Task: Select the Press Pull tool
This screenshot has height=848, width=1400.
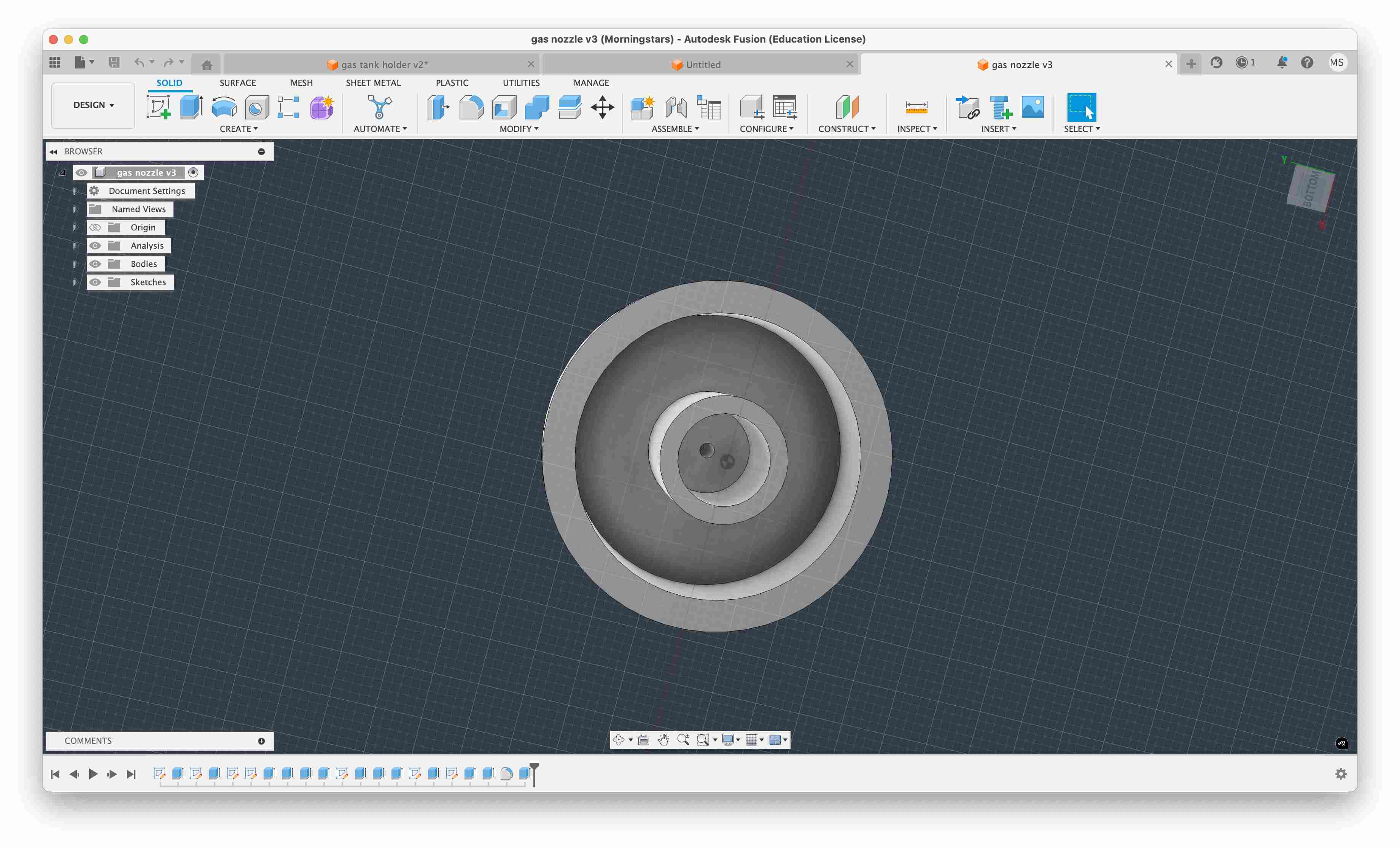Action: point(439,107)
